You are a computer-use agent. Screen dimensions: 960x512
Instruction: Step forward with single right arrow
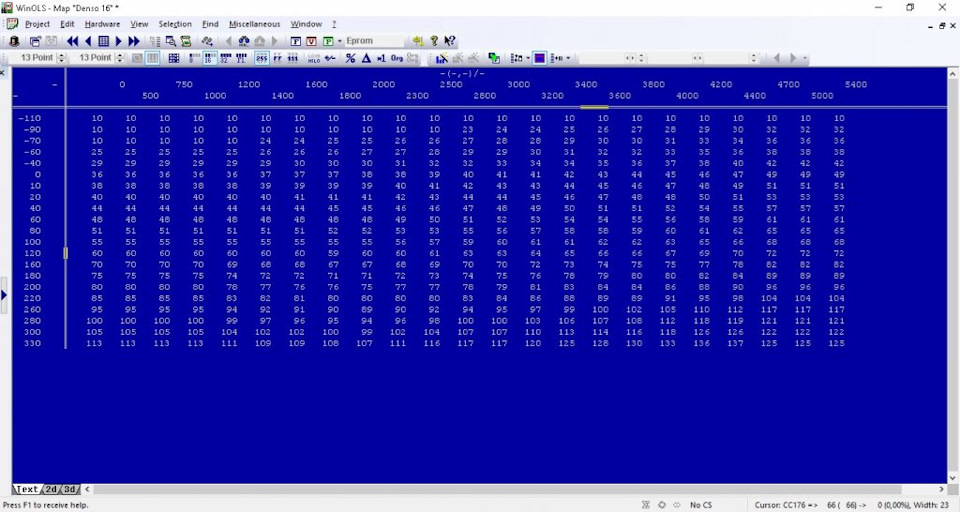119,41
